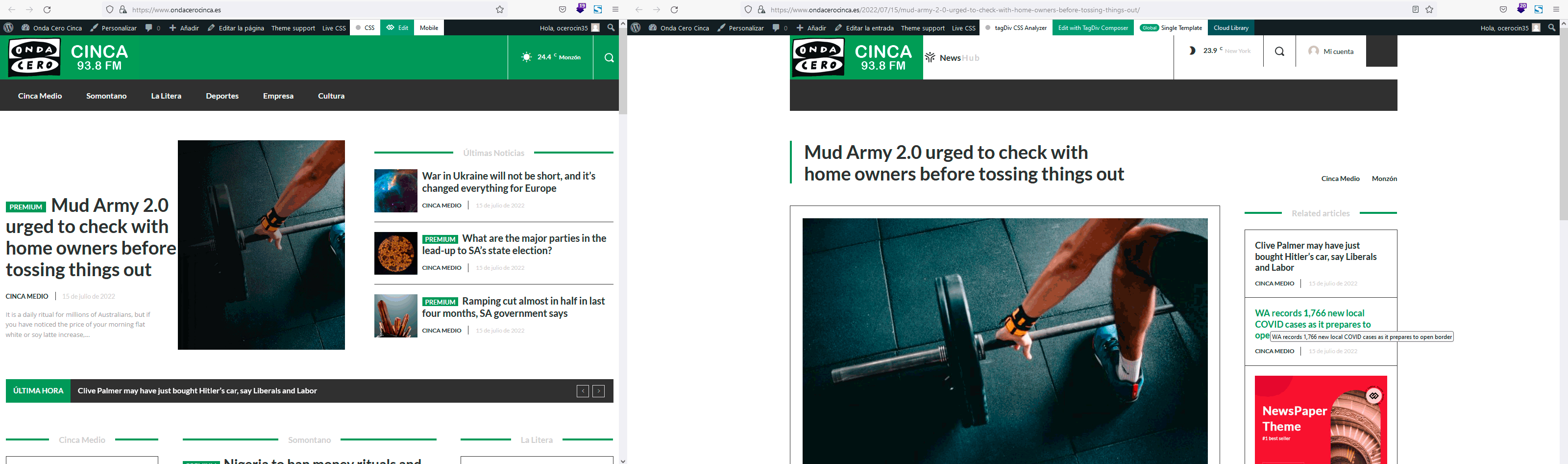Open the War in Ukraine article headline
This screenshot has height=464, width=1568.
509,182
